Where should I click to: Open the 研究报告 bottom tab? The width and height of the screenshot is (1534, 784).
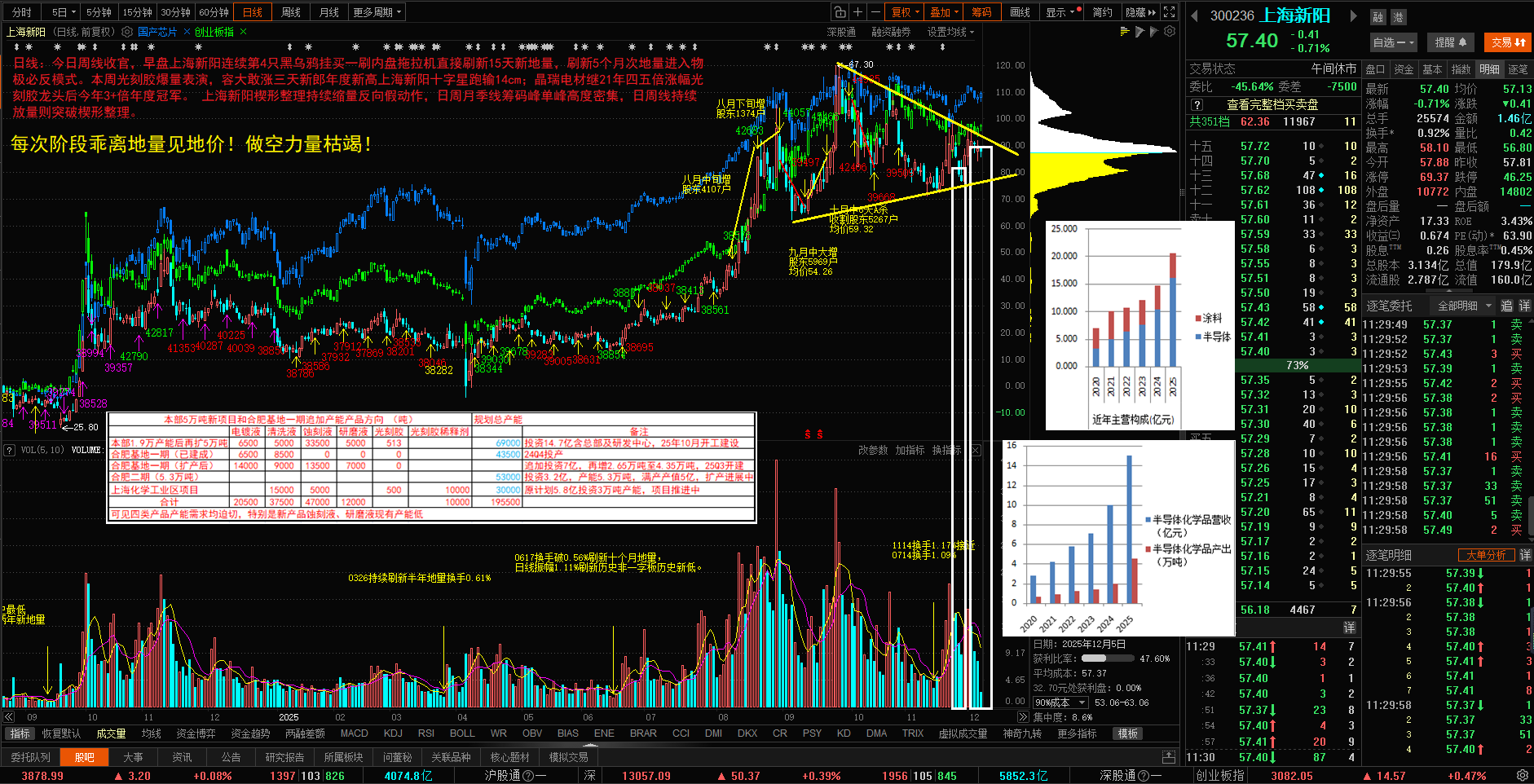284,757
